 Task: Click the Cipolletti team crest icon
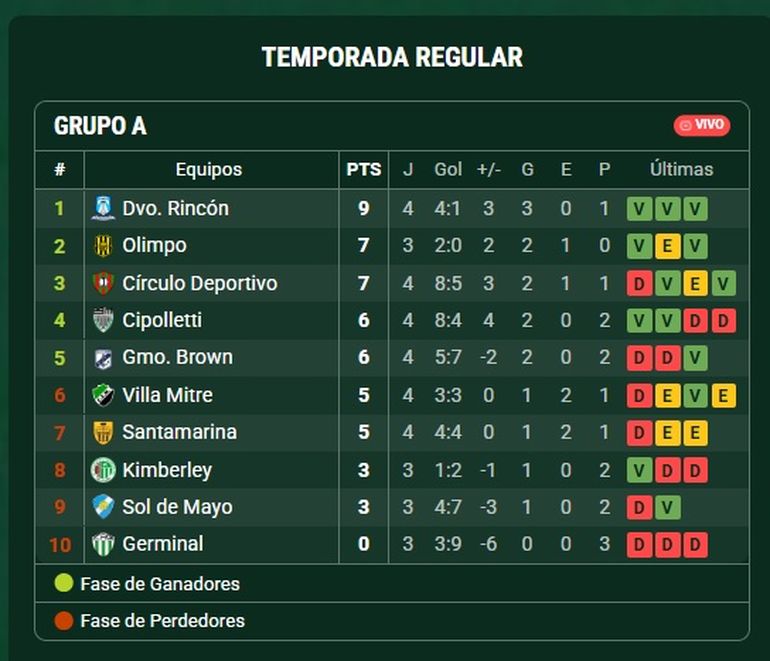pos(103,321)
